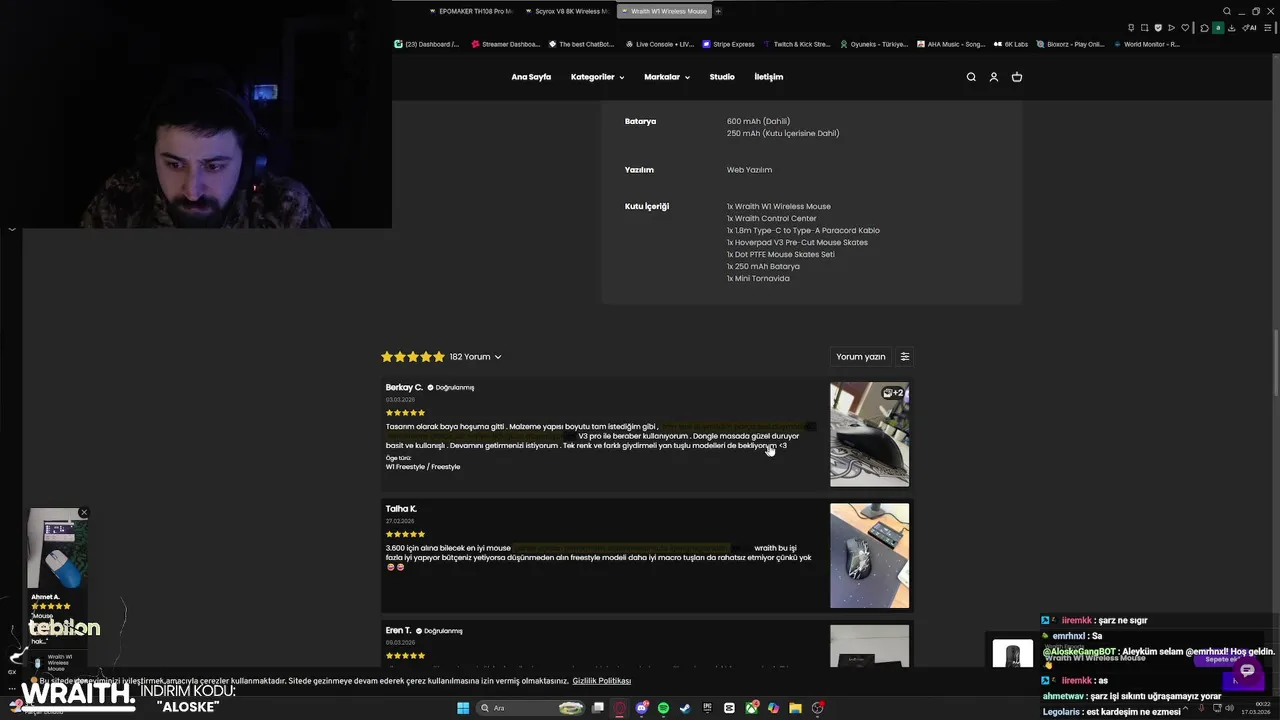Open Stripe Express bookmark
Viewport: 1280px width, 720px height.
tap(729, 44)
